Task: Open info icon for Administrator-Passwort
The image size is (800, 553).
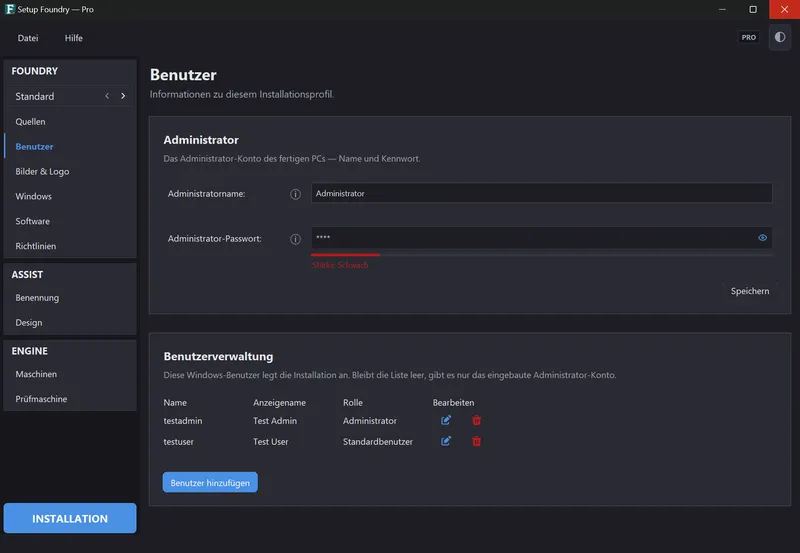Action: [295, 239]
